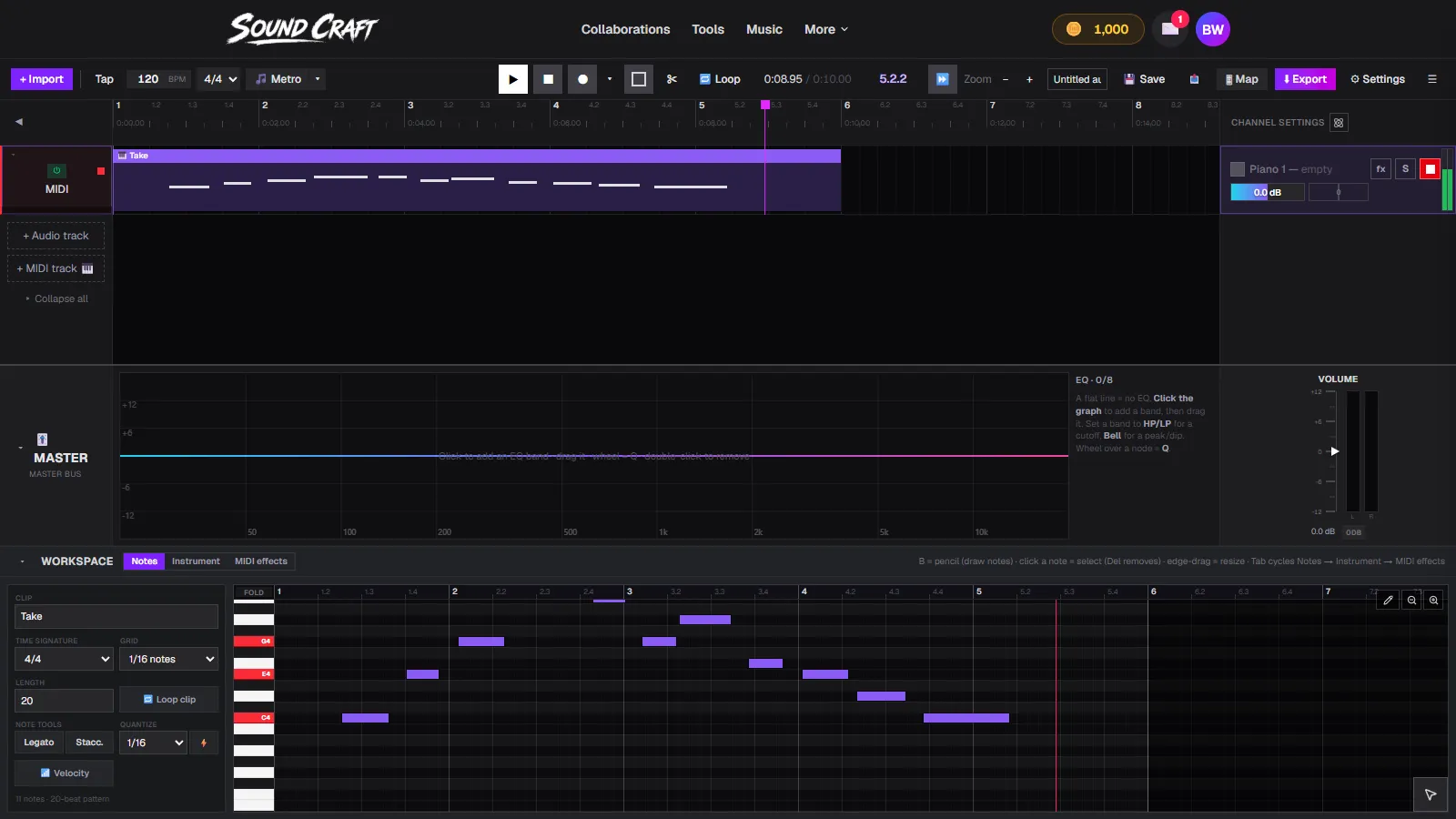1456x819 pixels.
Task: Add a MIDI track
Action: (56, 268)
